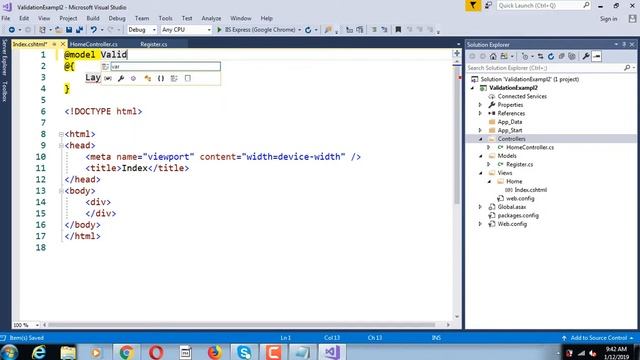Click the Pending Changes Filter clock icon

(525, 56)
